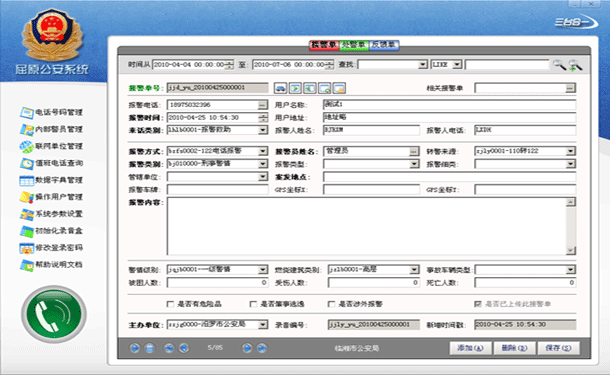Go to the previous record
The height and width of the screenshot is (375, 610).
coord(184,348)
